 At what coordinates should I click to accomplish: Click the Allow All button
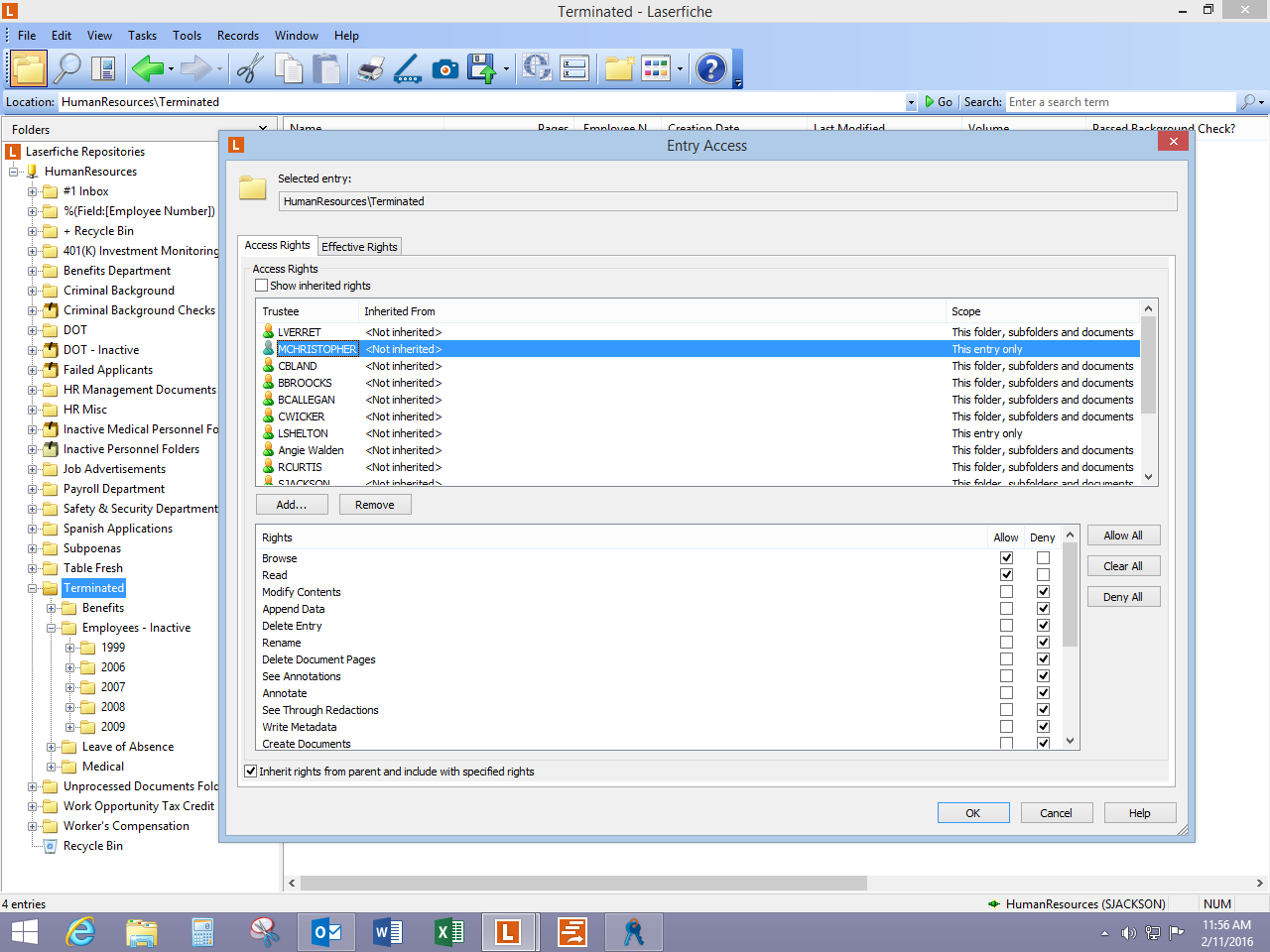(x=1123, y=535)
